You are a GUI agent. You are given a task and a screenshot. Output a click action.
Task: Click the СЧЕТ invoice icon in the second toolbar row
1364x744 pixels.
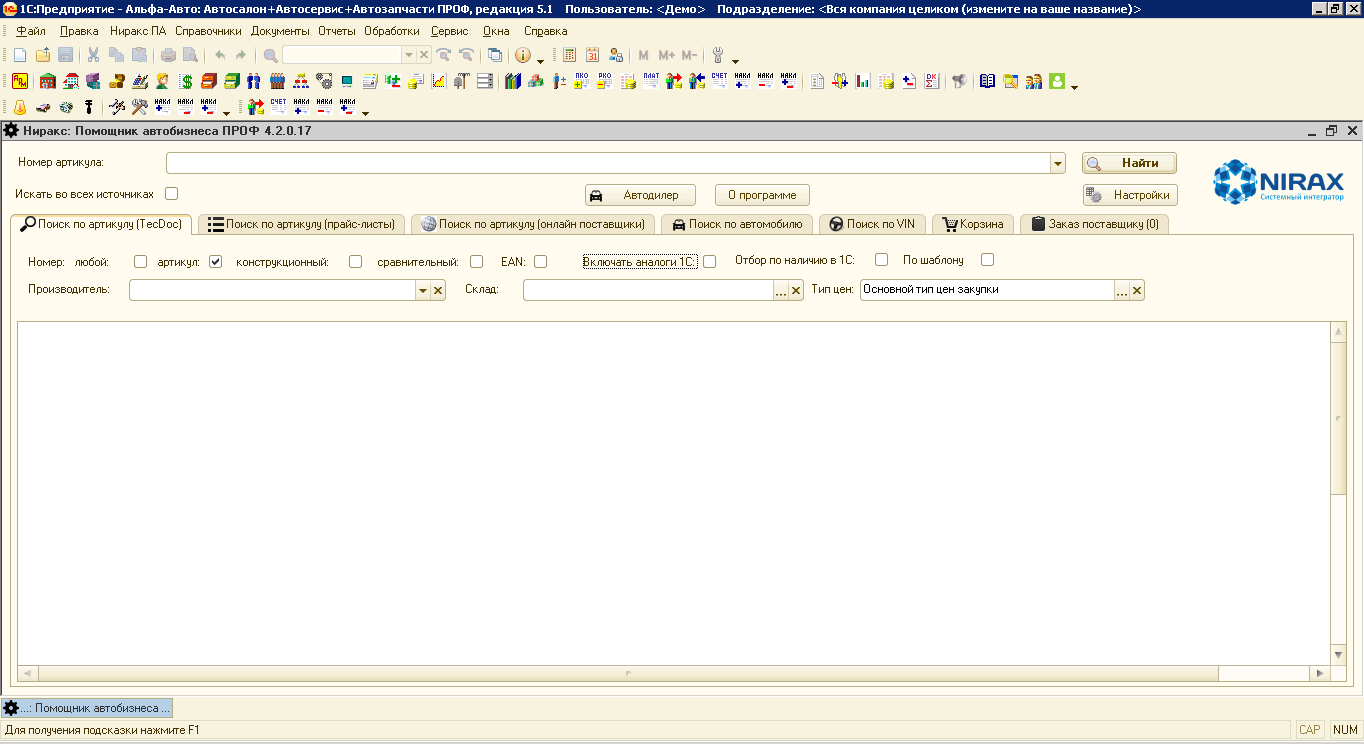[719, 81]
